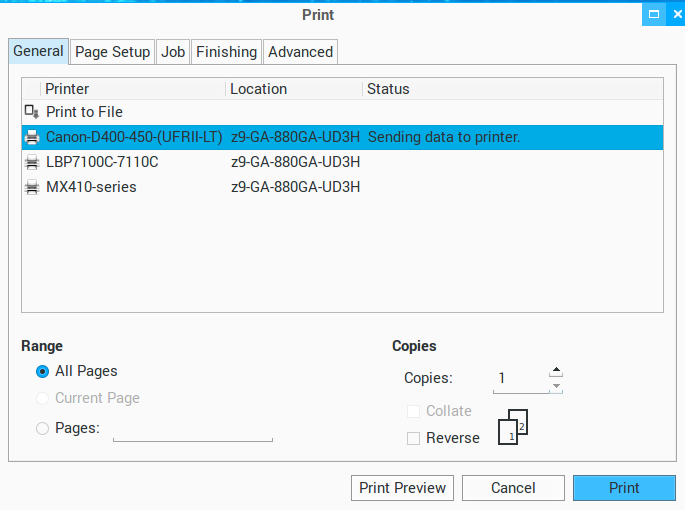Click the collate page order icon

click(x=512, y=427)
